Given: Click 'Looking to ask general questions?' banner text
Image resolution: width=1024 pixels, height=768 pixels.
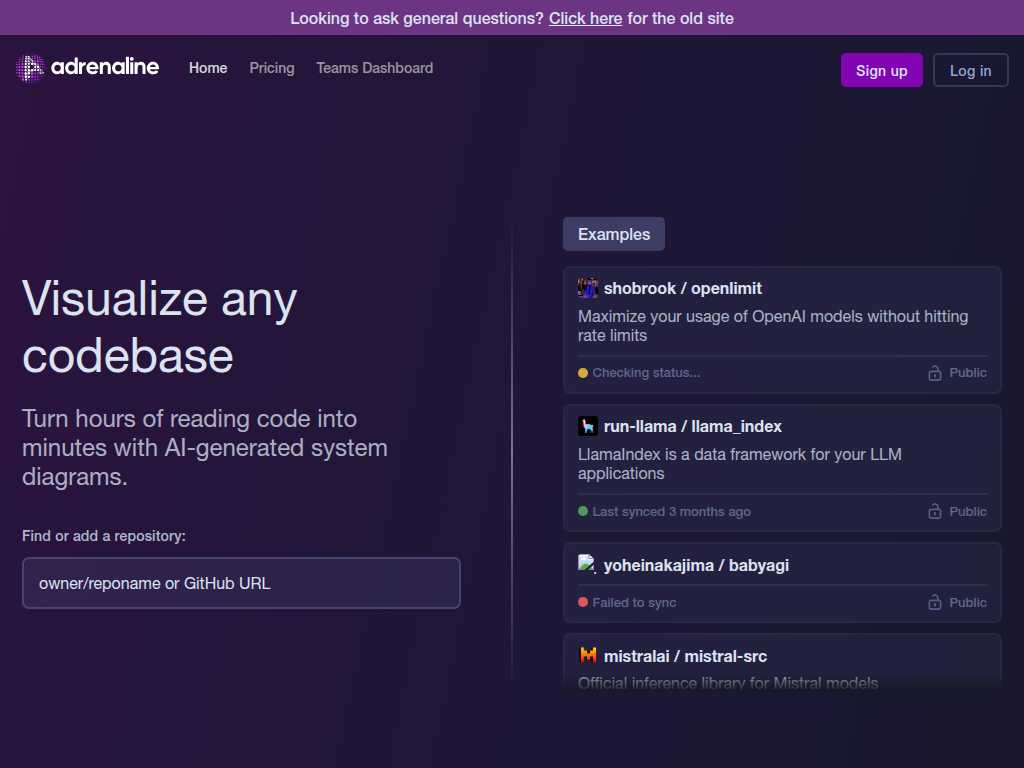Looking at the screenshot, I should point(417,18).
